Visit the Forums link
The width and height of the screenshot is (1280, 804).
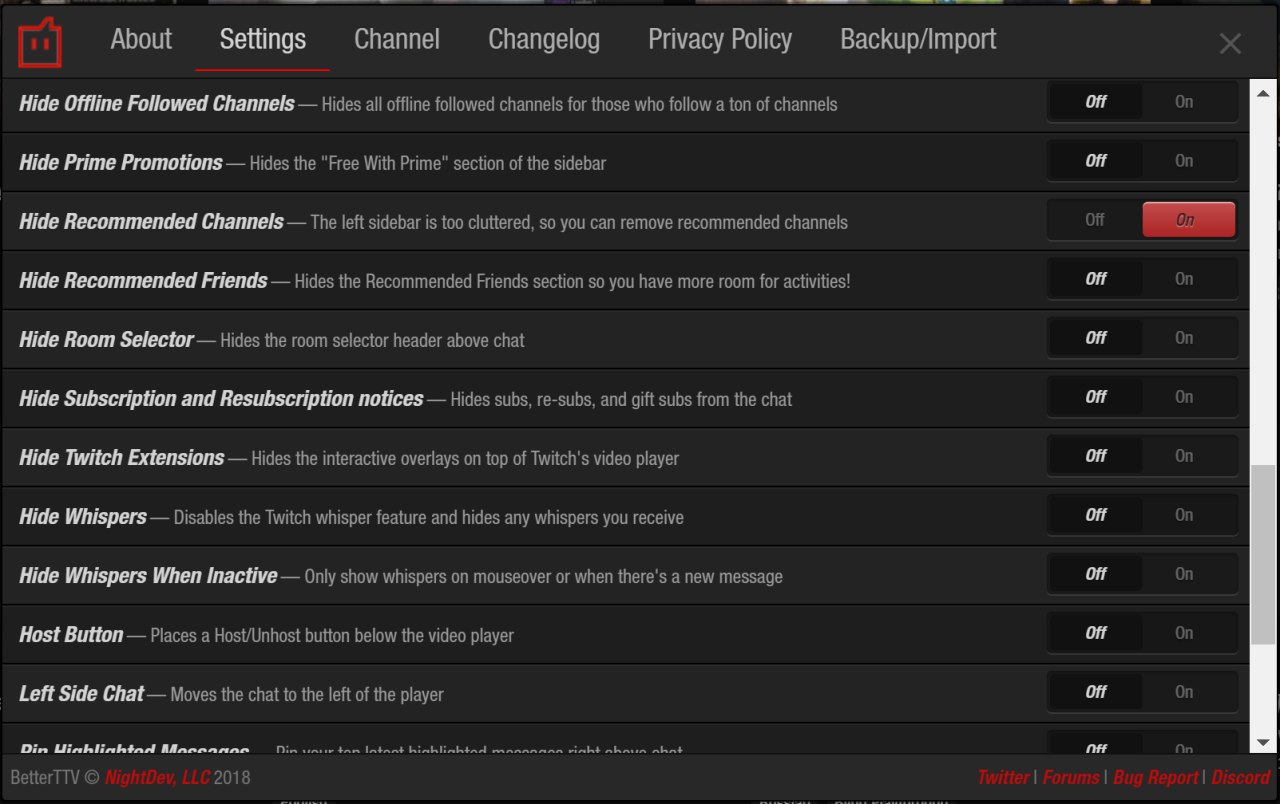(1071, 777)
